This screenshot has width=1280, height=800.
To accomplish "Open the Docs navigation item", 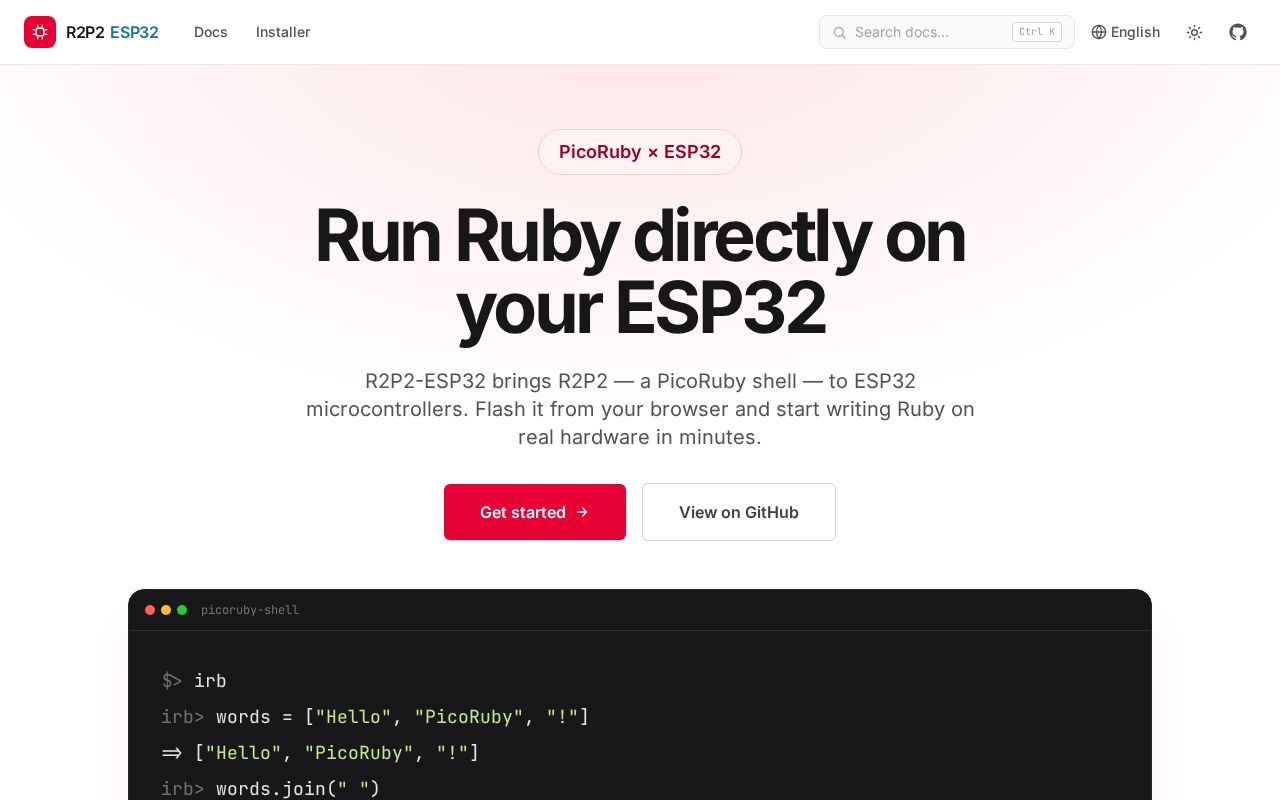I will 211,32.
